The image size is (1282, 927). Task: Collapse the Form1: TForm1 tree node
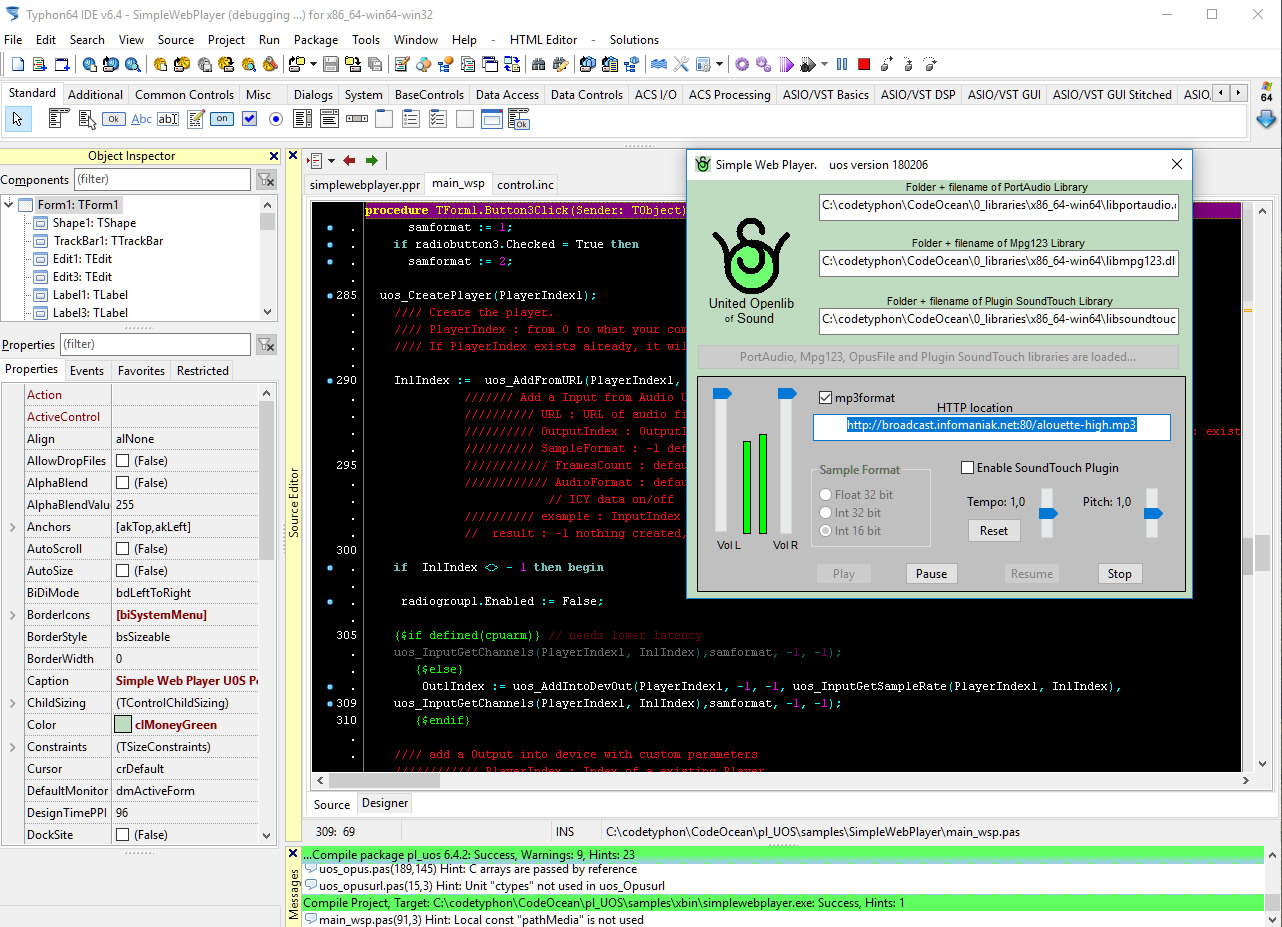10,205
